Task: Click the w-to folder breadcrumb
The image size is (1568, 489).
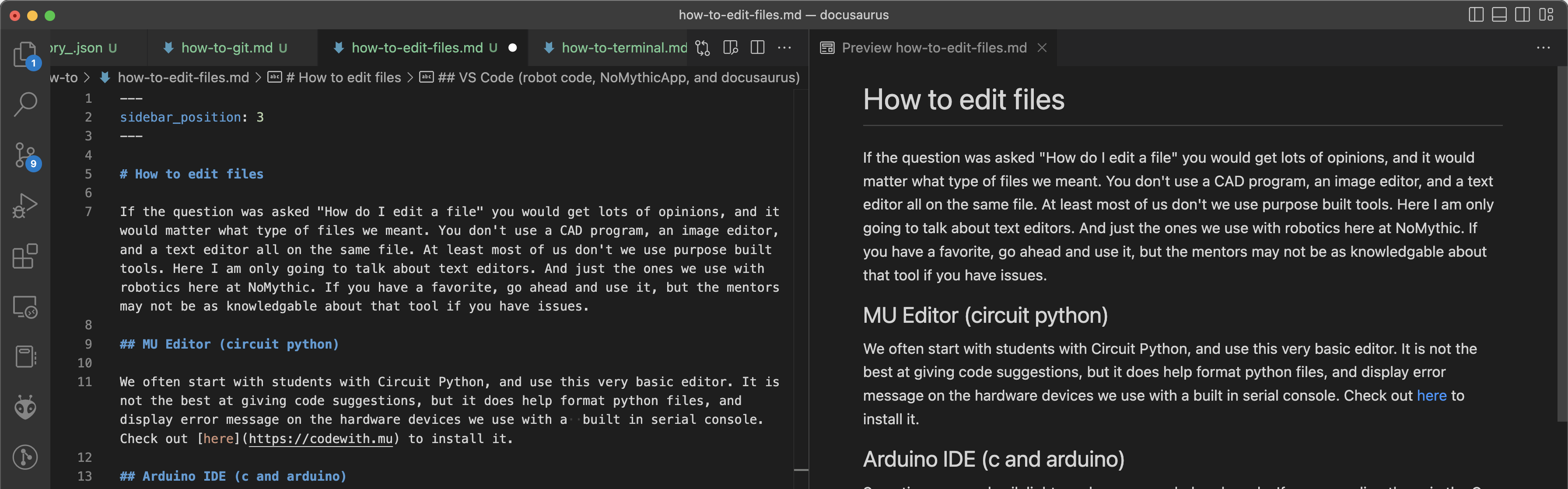Action: 64,78
